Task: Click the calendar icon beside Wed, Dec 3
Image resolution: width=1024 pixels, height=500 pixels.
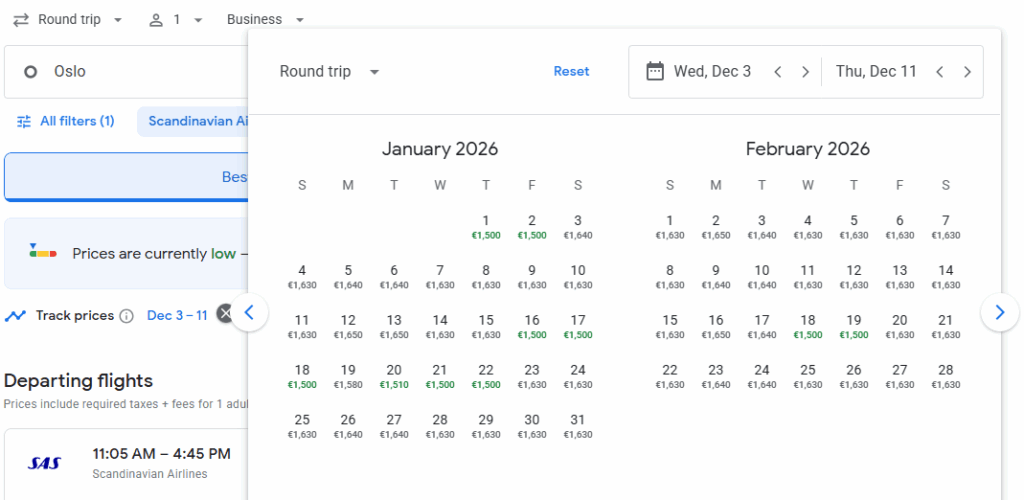Action: tap(655, 71)
